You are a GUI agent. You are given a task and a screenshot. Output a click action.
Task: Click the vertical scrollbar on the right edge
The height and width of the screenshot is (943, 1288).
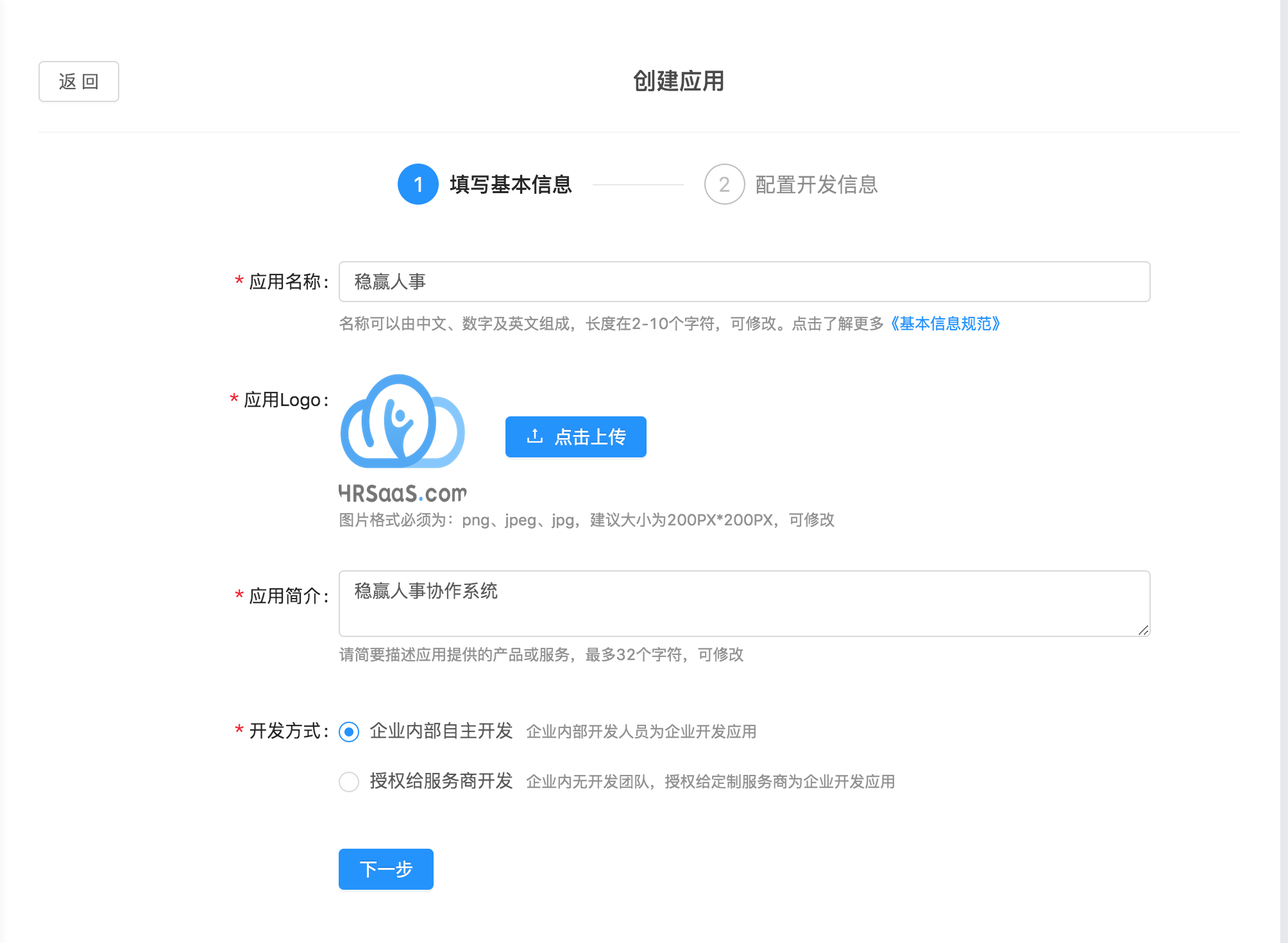point(1284,471)
